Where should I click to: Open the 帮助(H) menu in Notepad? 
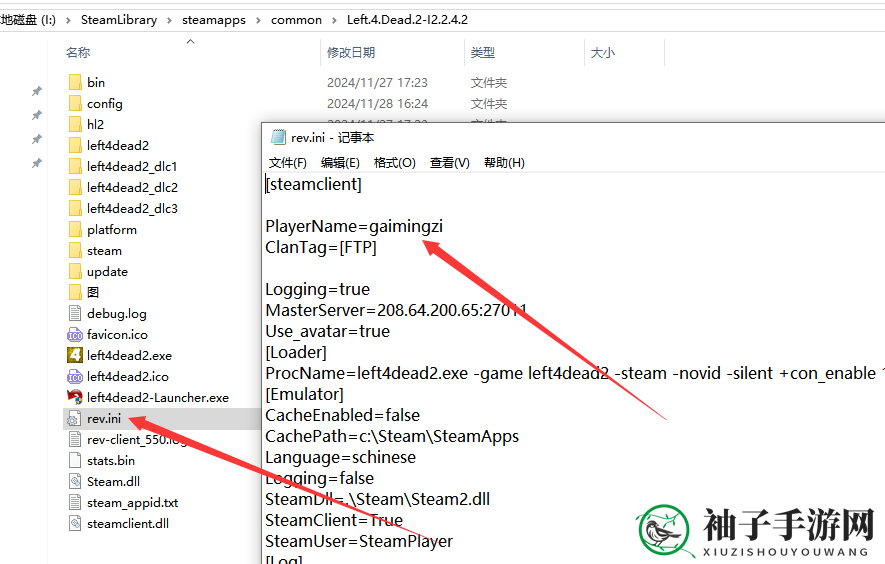click(x=505, y=163)
